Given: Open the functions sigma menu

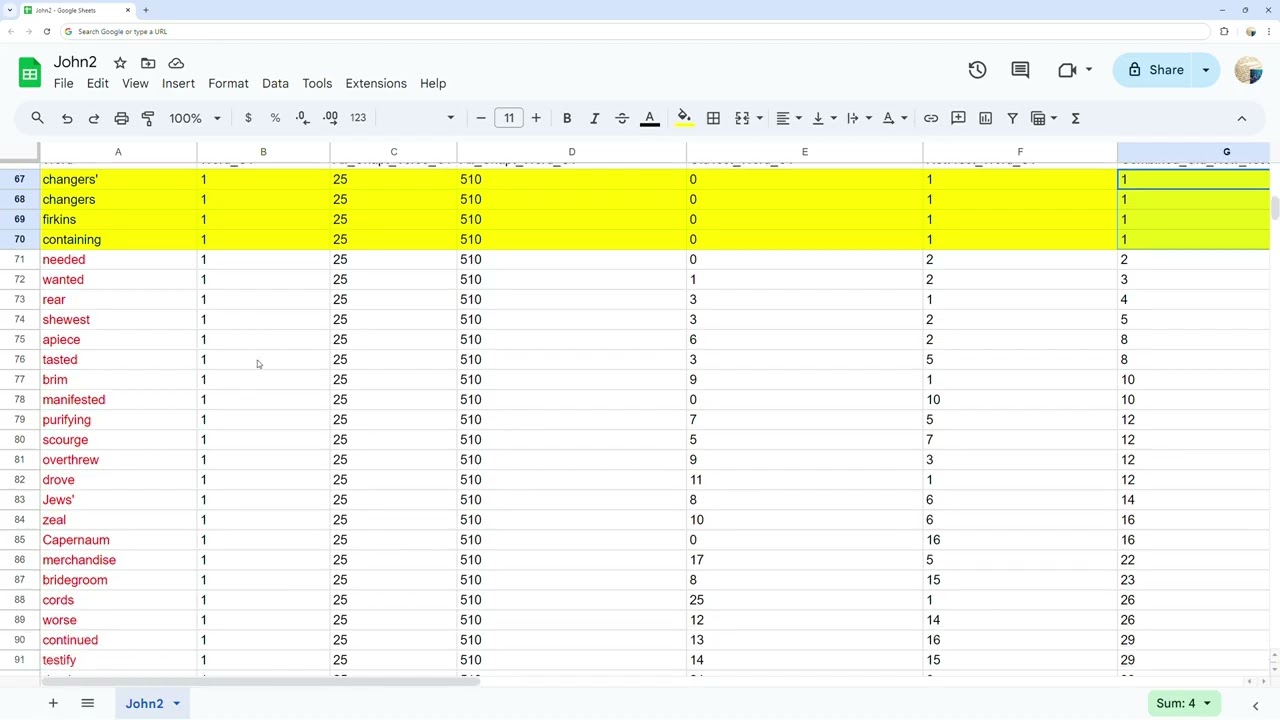Looking at the screenshot, I should (x=1076, y=118).
